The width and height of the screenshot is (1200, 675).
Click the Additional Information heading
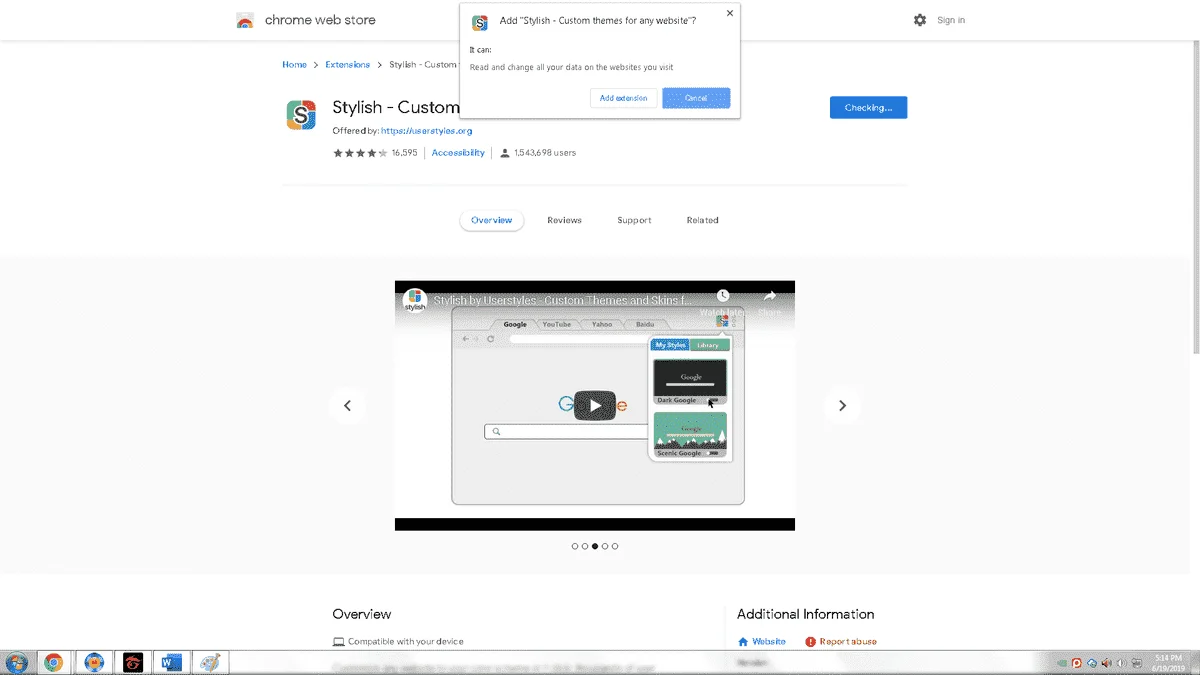click(805, 614)
